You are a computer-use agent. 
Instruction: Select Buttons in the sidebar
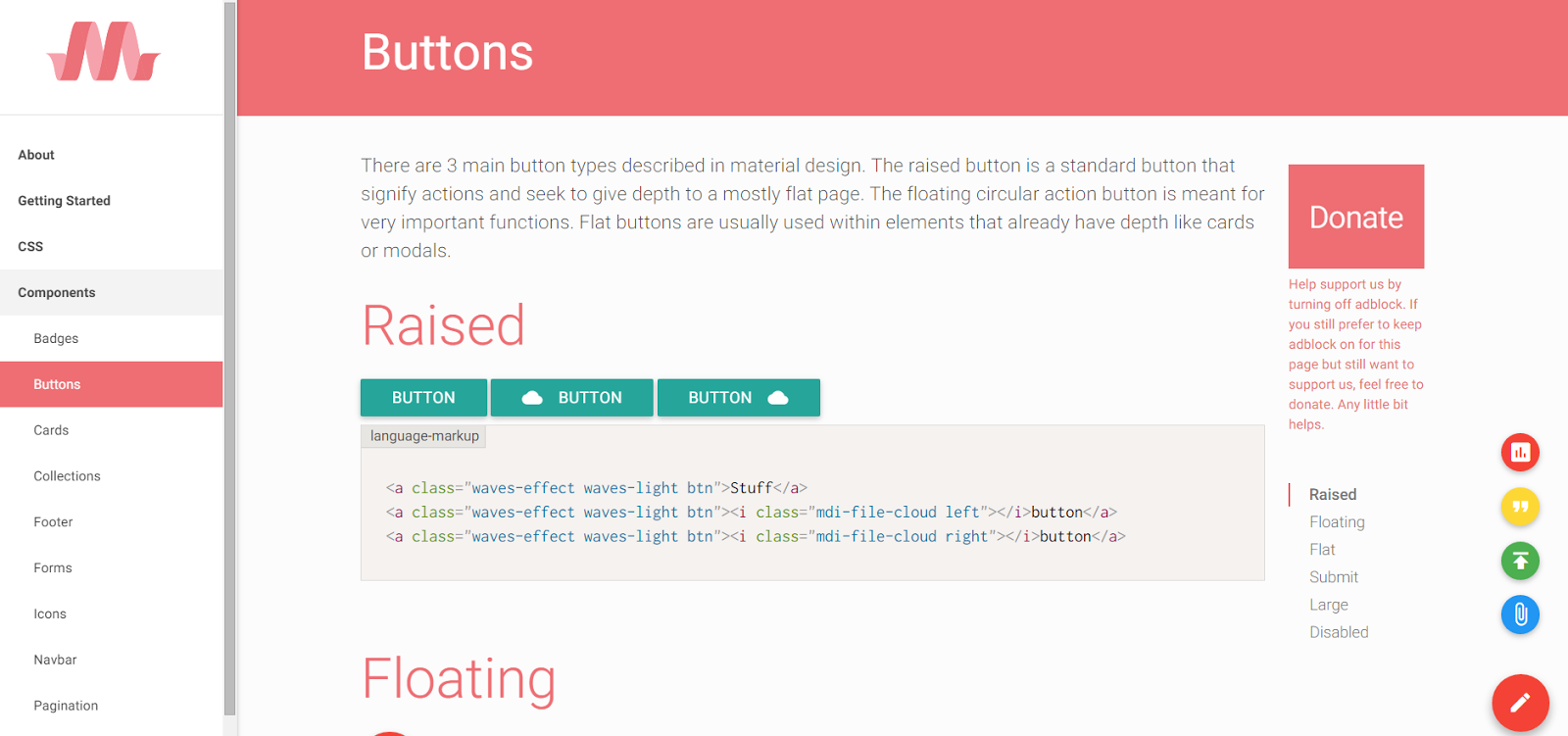point(111,384)
